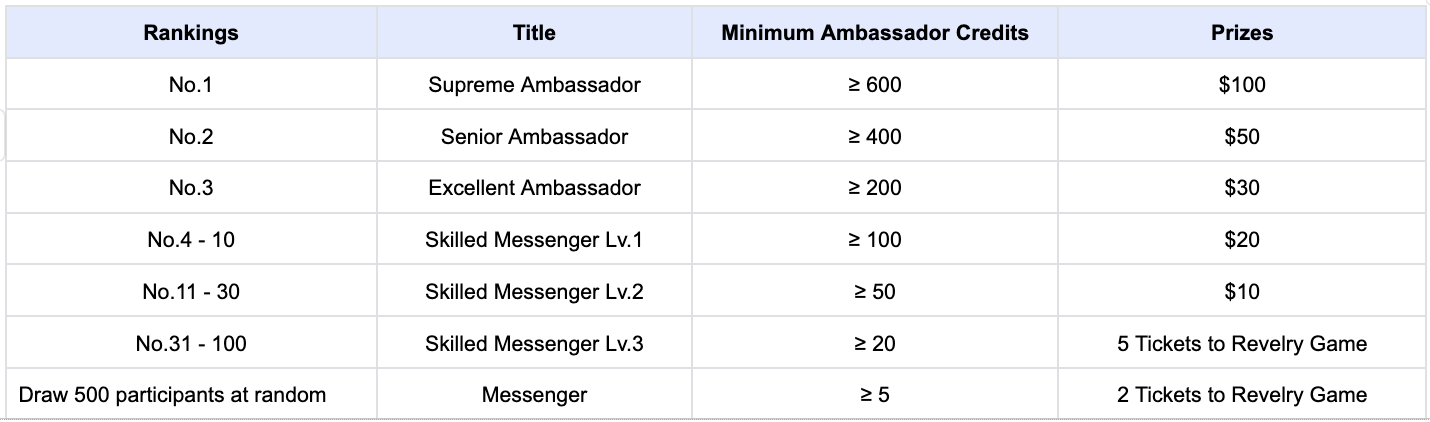1430x422 pixels.
Task: Click the 5 Tickets to Revelry Game cell
Action: 1242,344
